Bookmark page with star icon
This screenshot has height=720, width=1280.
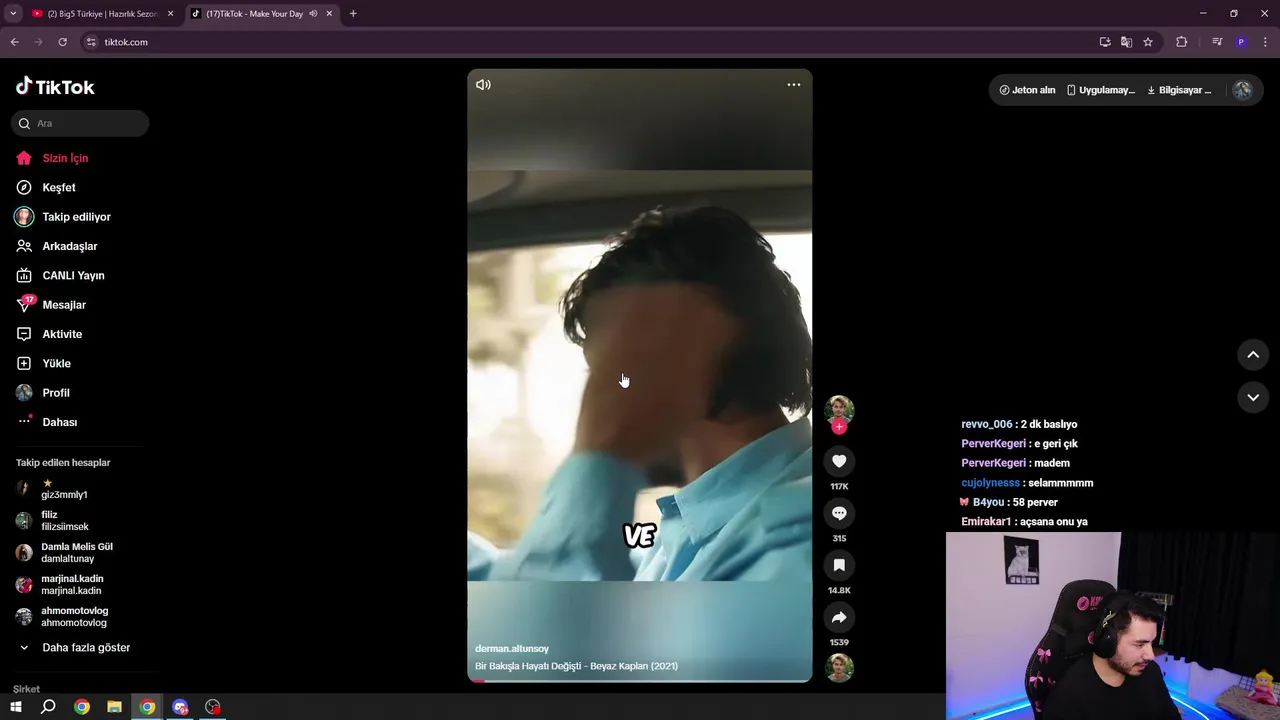point(1148,42)
